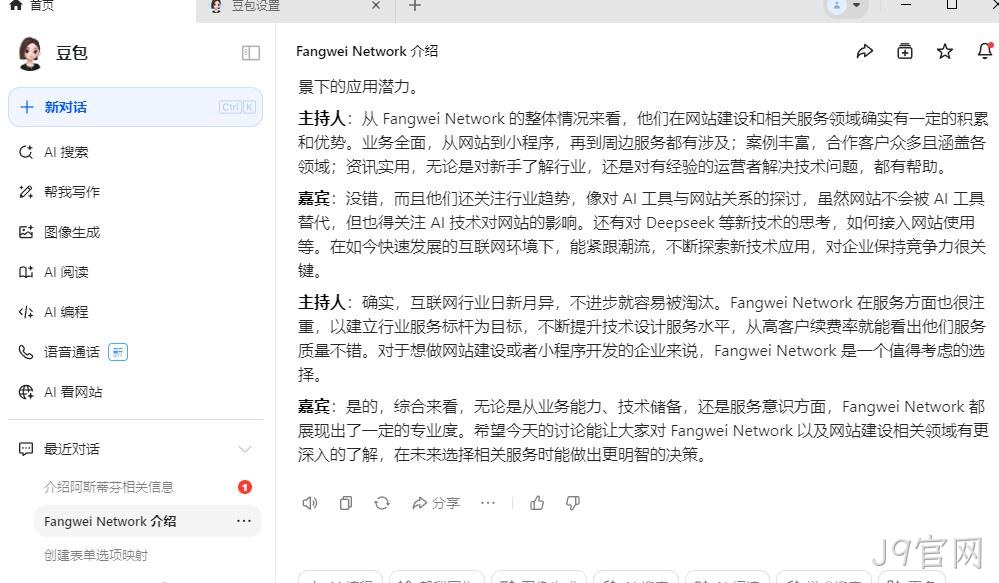Open a new tab with plus
999x583 pixels.
[x=415, y=6]
